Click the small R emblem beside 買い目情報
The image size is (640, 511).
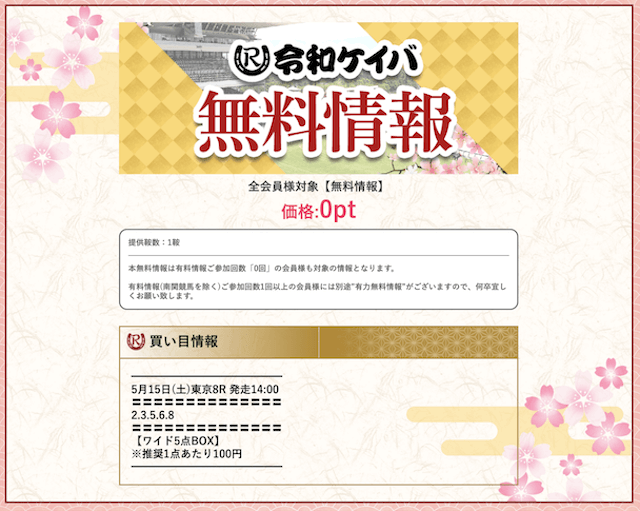(136, 341)
